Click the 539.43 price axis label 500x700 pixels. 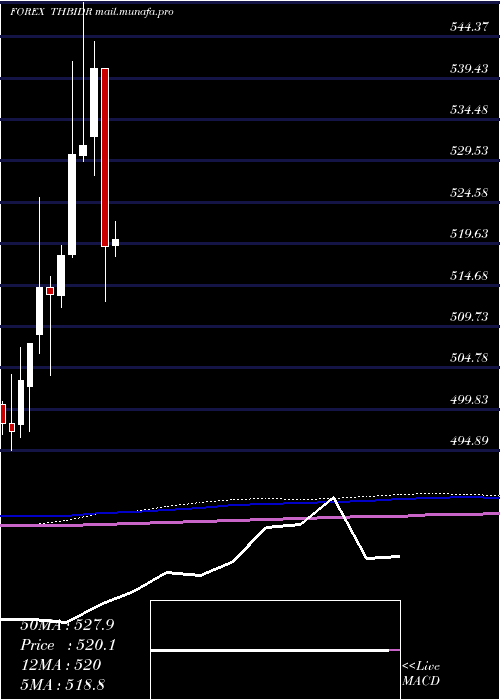(x=469, y=69)
